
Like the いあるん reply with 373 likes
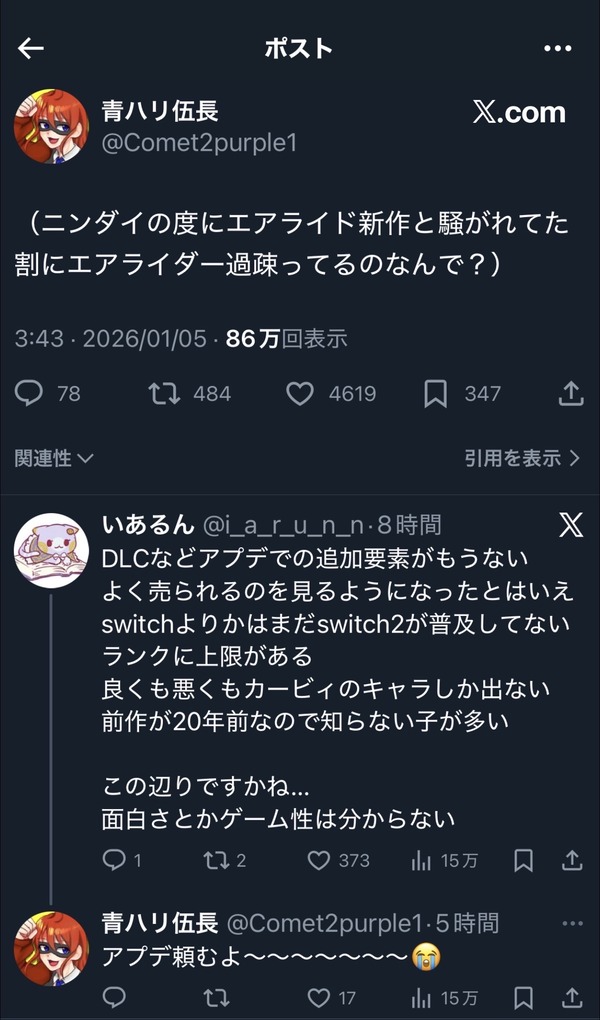319,860
